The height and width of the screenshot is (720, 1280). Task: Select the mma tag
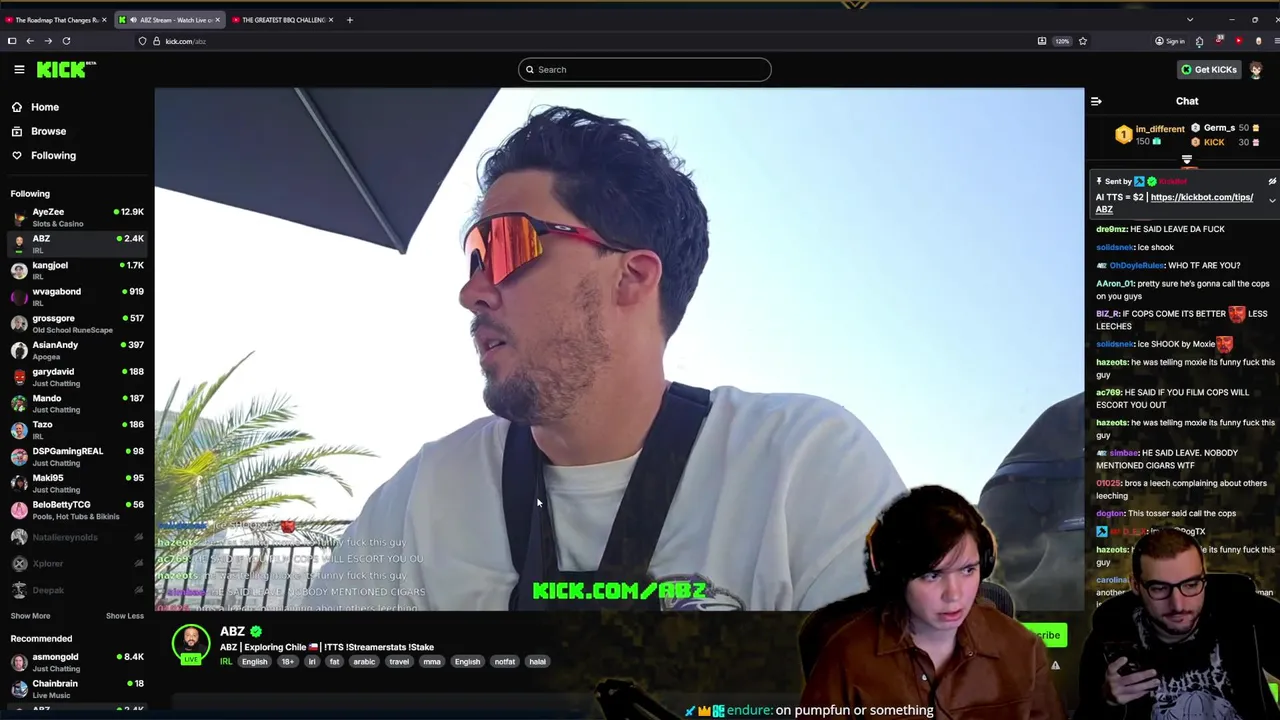pos(432,661)
